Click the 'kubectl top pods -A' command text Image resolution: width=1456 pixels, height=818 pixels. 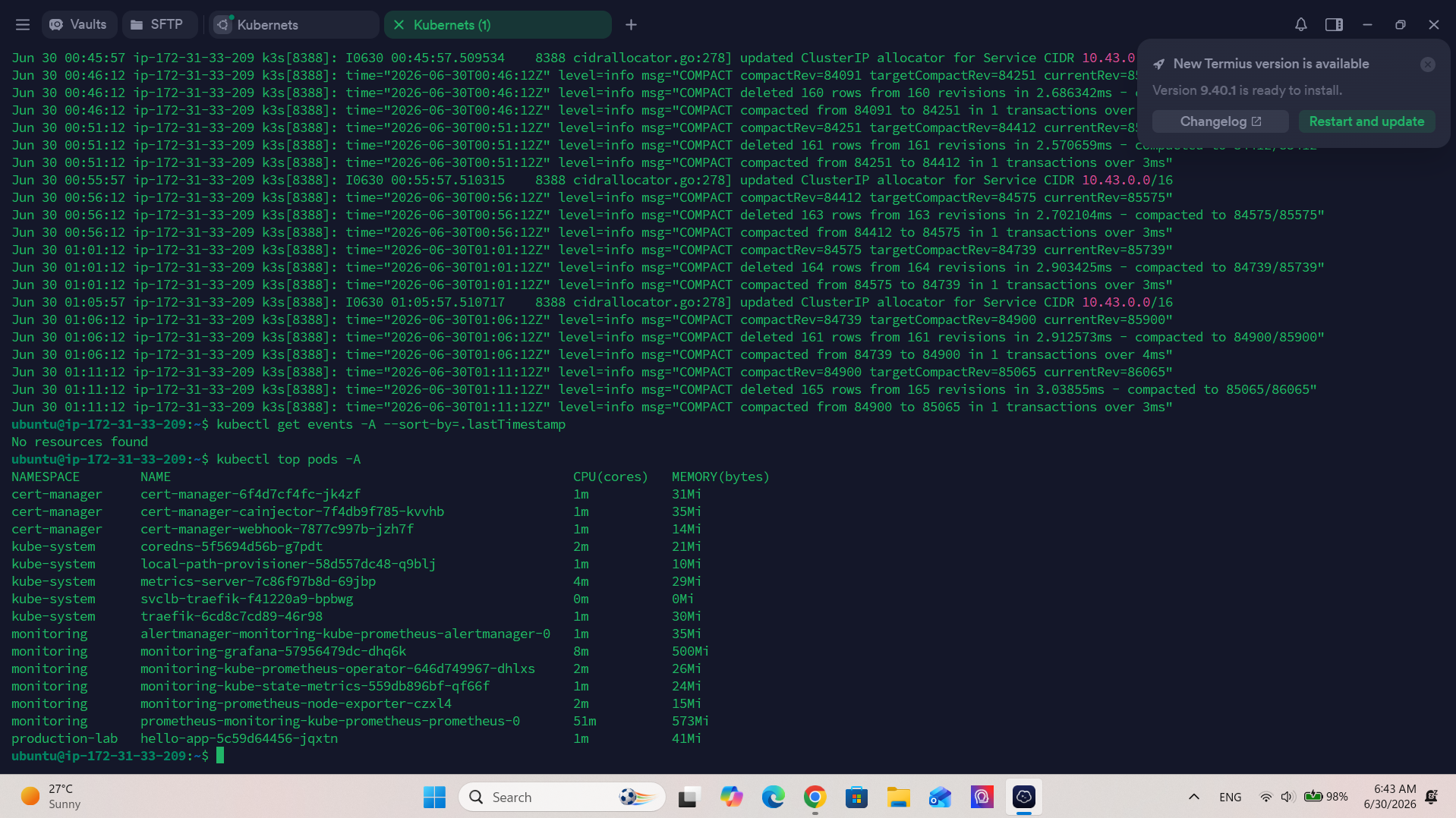click(x=288, y=459)
